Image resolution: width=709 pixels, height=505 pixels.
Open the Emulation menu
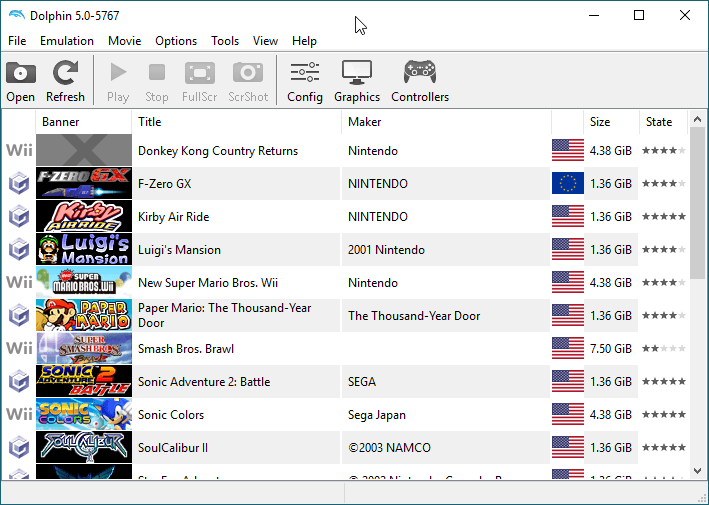coord(67,41)
